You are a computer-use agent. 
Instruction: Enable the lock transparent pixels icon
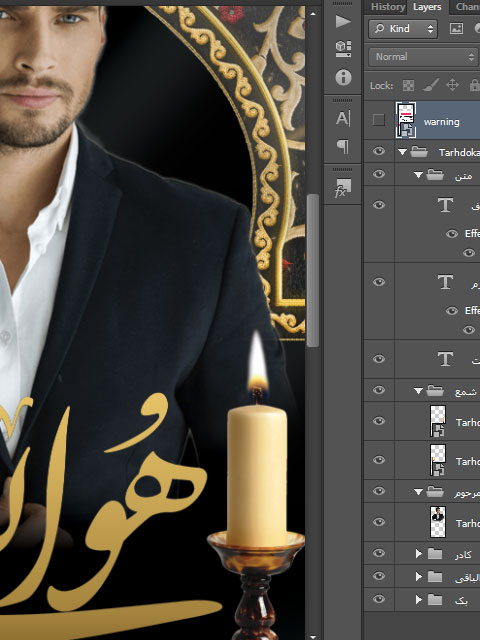(x=408, y=85)
